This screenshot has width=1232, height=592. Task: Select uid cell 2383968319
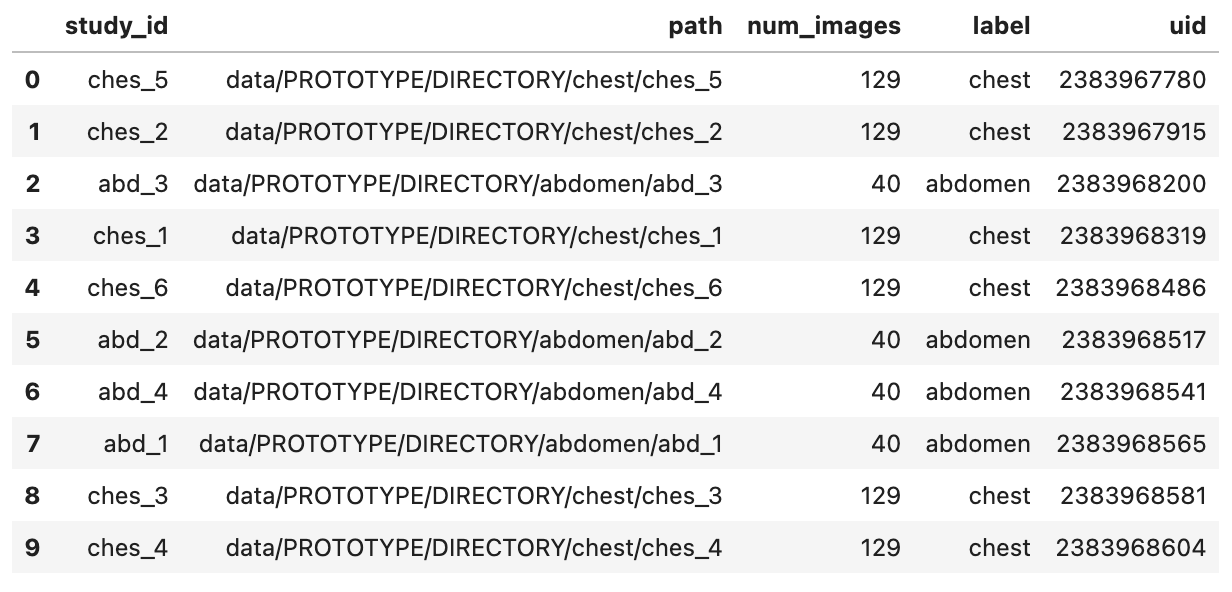pos(1133,236)
